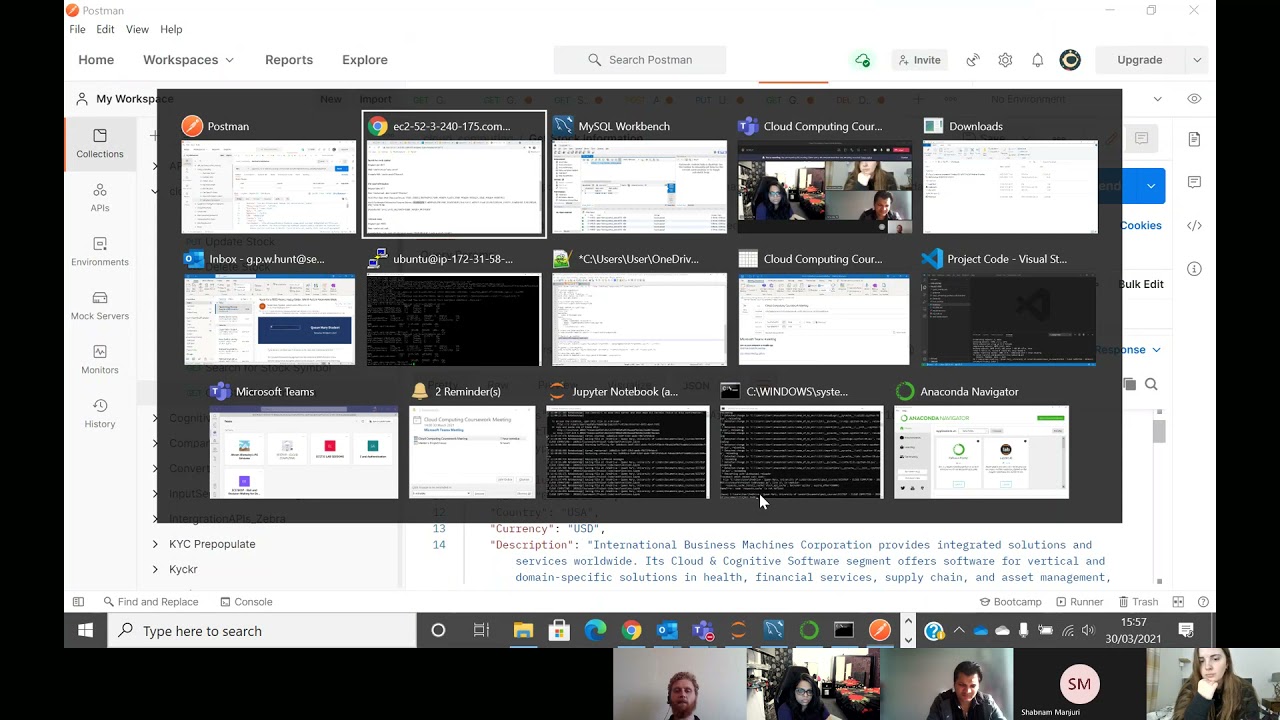Switch to the Postman window thumbnail

(268, 186)
